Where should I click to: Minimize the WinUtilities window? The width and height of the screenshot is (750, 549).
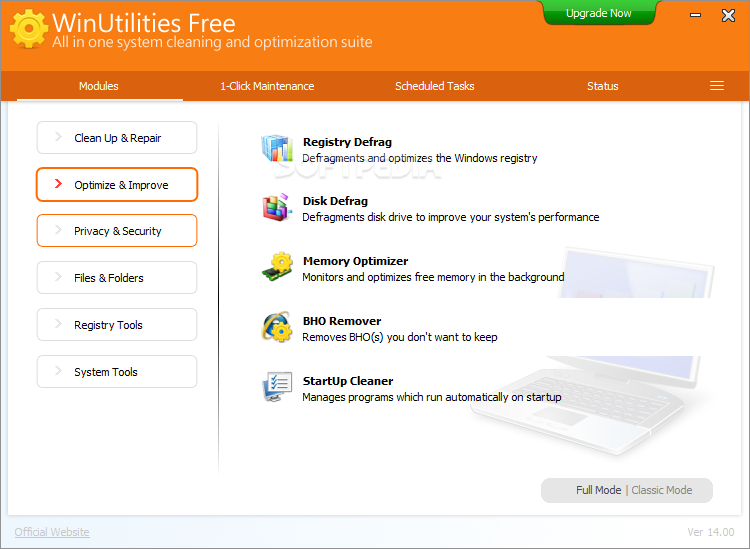pos(695,15)
